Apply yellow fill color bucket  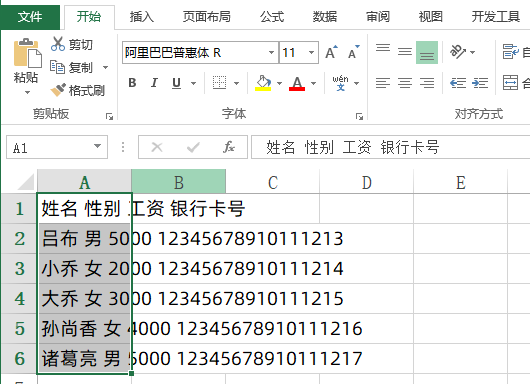pos(263,83)
